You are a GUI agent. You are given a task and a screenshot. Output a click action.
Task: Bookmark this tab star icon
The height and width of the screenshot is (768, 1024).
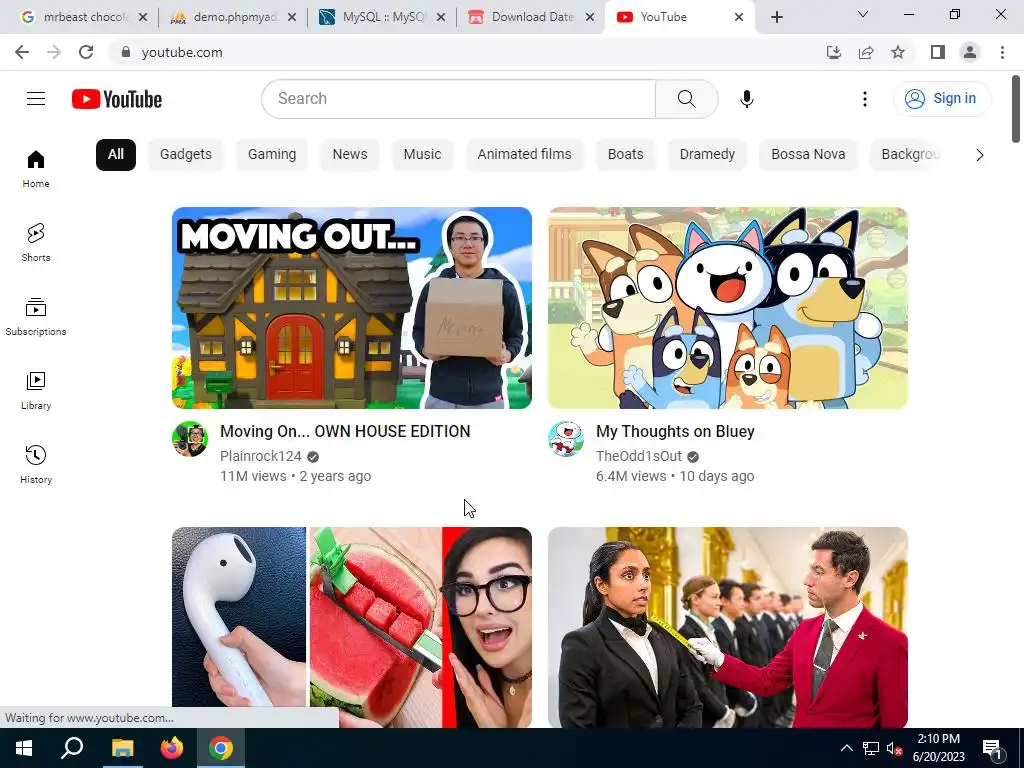point(898,52)
